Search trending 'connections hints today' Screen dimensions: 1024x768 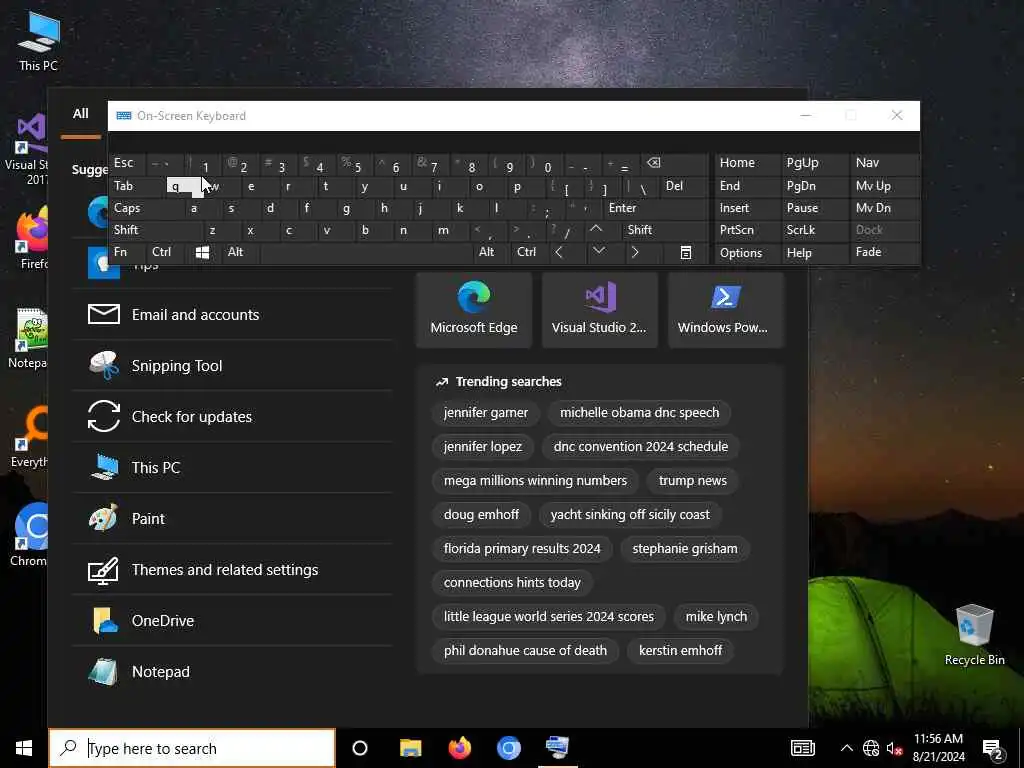(512, 583)
